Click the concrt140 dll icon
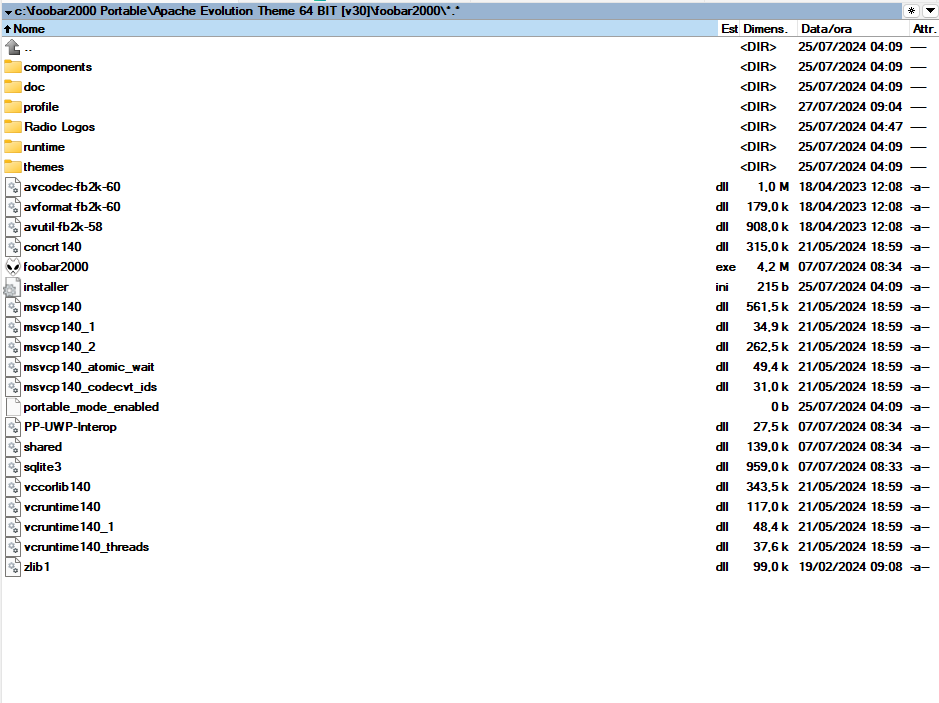The image size is (939, 703). (13, 247)
